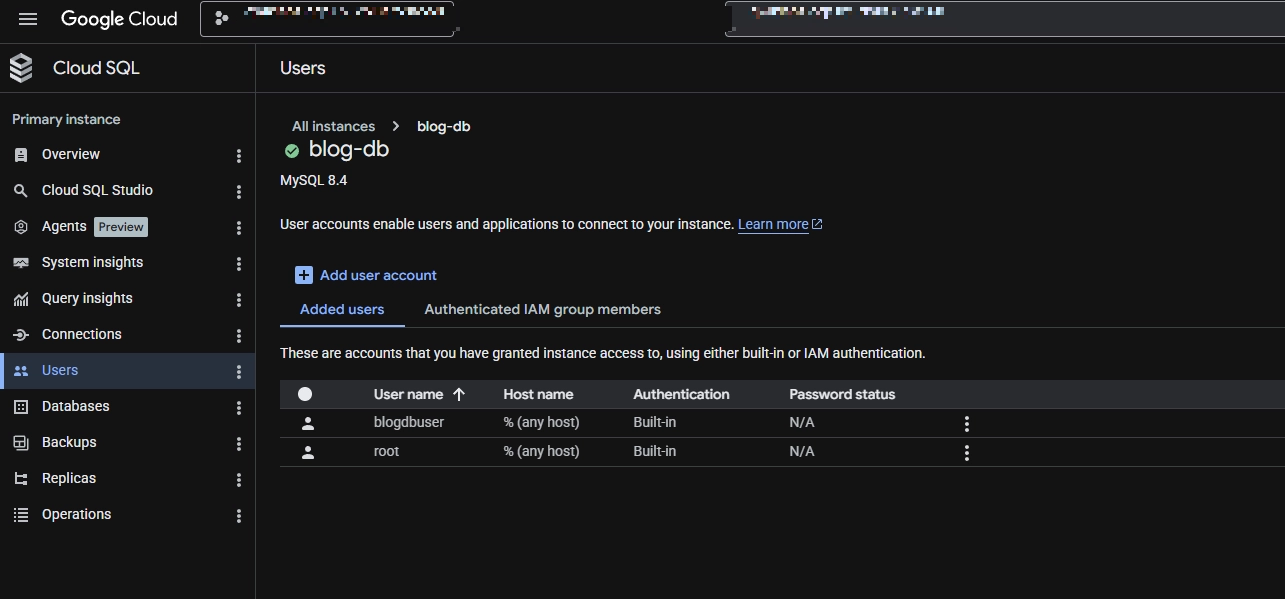Go to Query insights
Image resolution: width=1285 pixels, height=599 pixels.
(87, 298)
